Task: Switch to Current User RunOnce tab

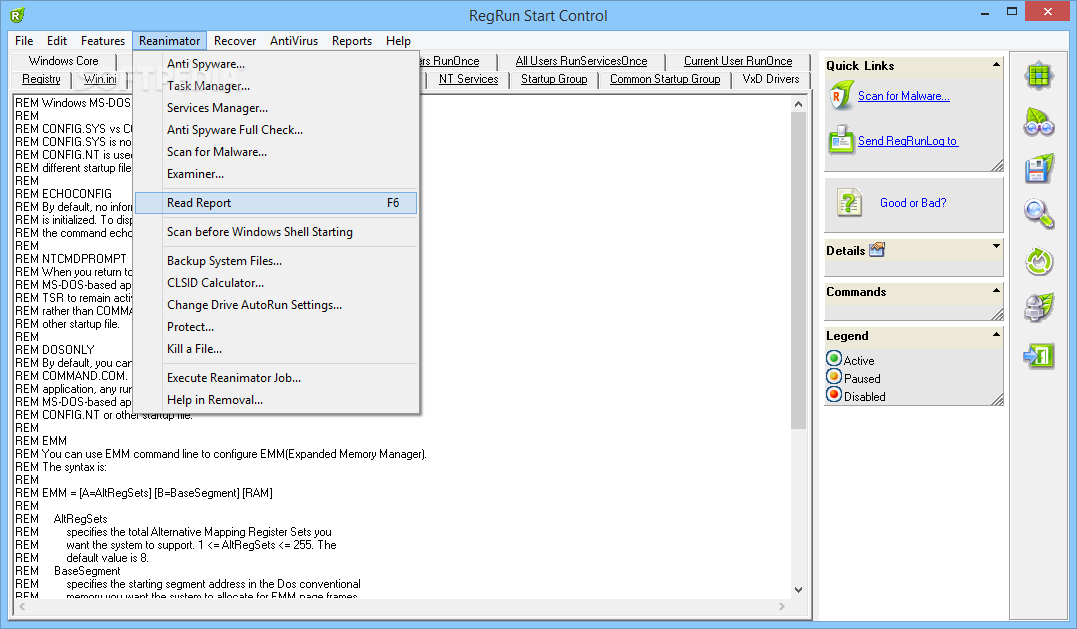Action: point(738,61)
